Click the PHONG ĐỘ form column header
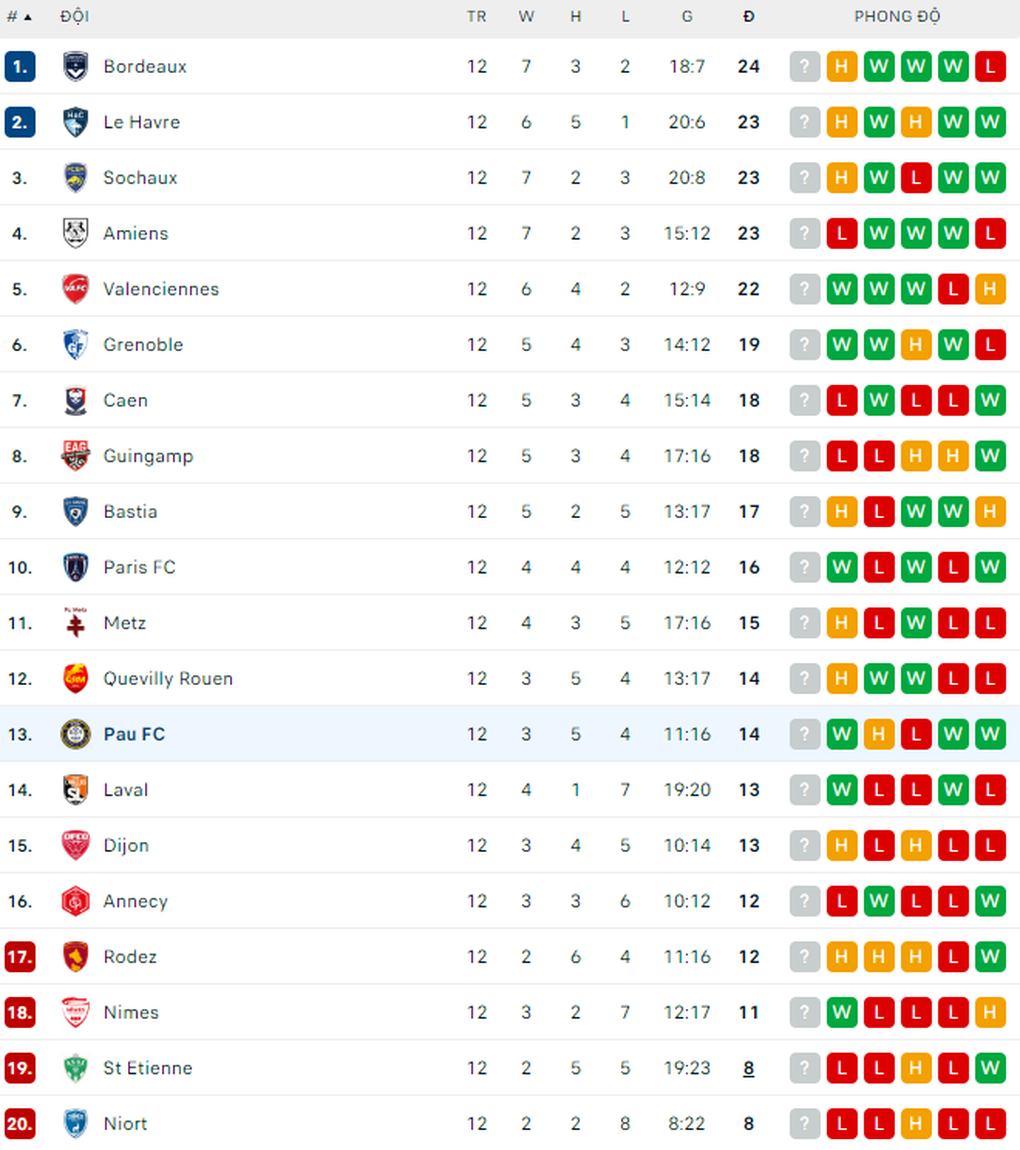 (x=897, y=17)
